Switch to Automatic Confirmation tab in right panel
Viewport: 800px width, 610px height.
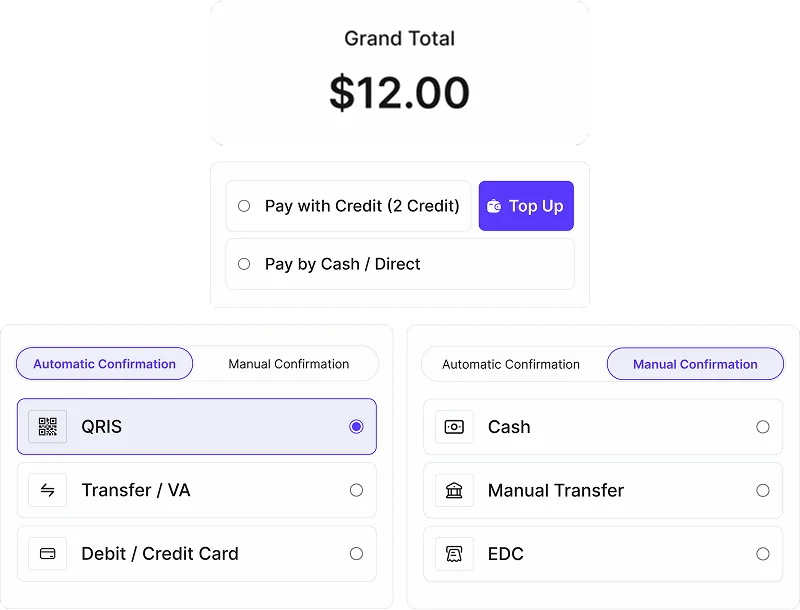click(x=511, y=364)
